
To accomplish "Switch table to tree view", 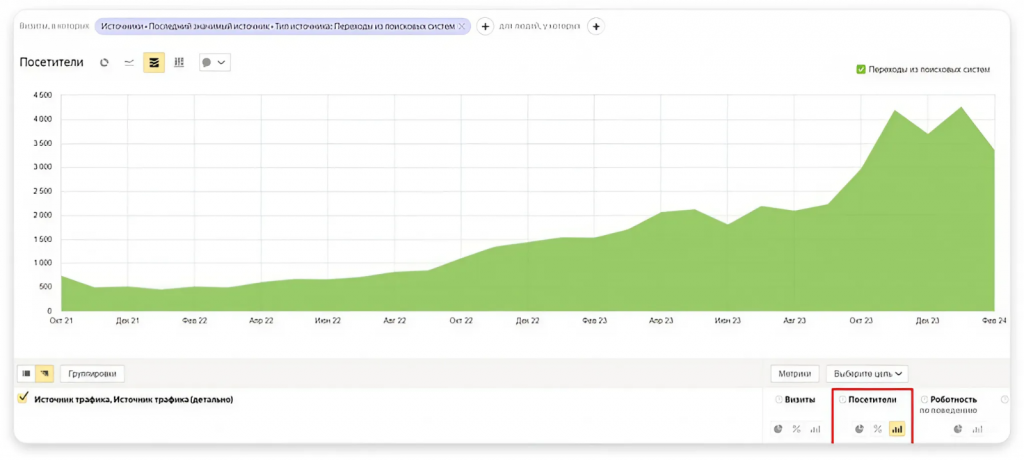I will (x=45, y=374).
